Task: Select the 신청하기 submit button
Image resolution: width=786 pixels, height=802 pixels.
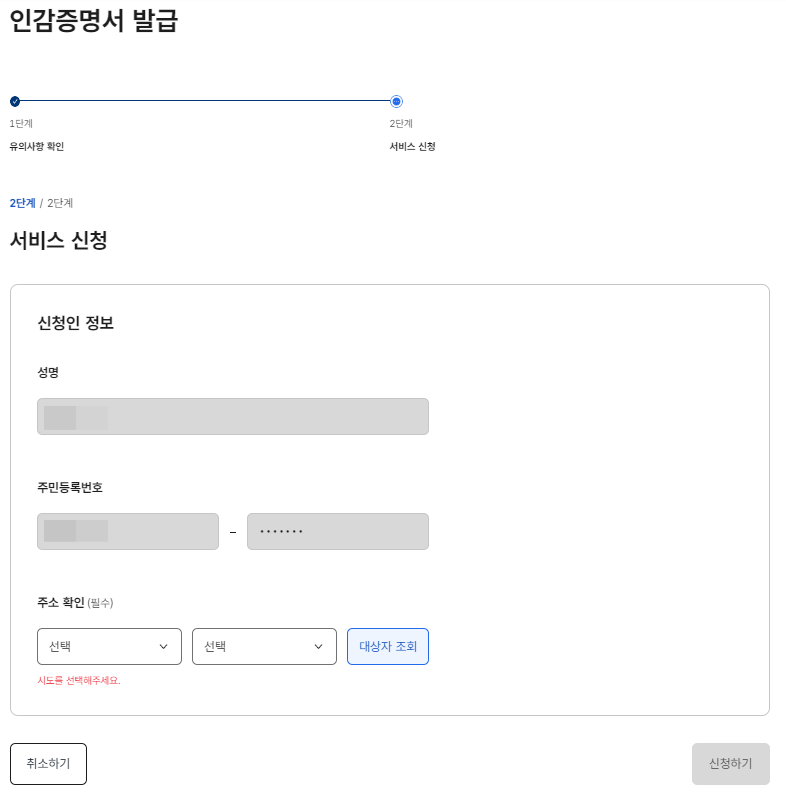Action: (730, 763)
